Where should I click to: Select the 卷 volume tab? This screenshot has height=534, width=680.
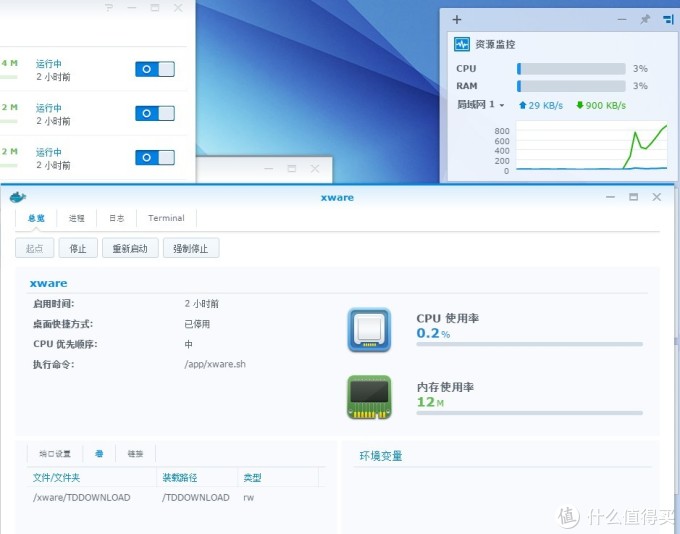click(99, 454)
